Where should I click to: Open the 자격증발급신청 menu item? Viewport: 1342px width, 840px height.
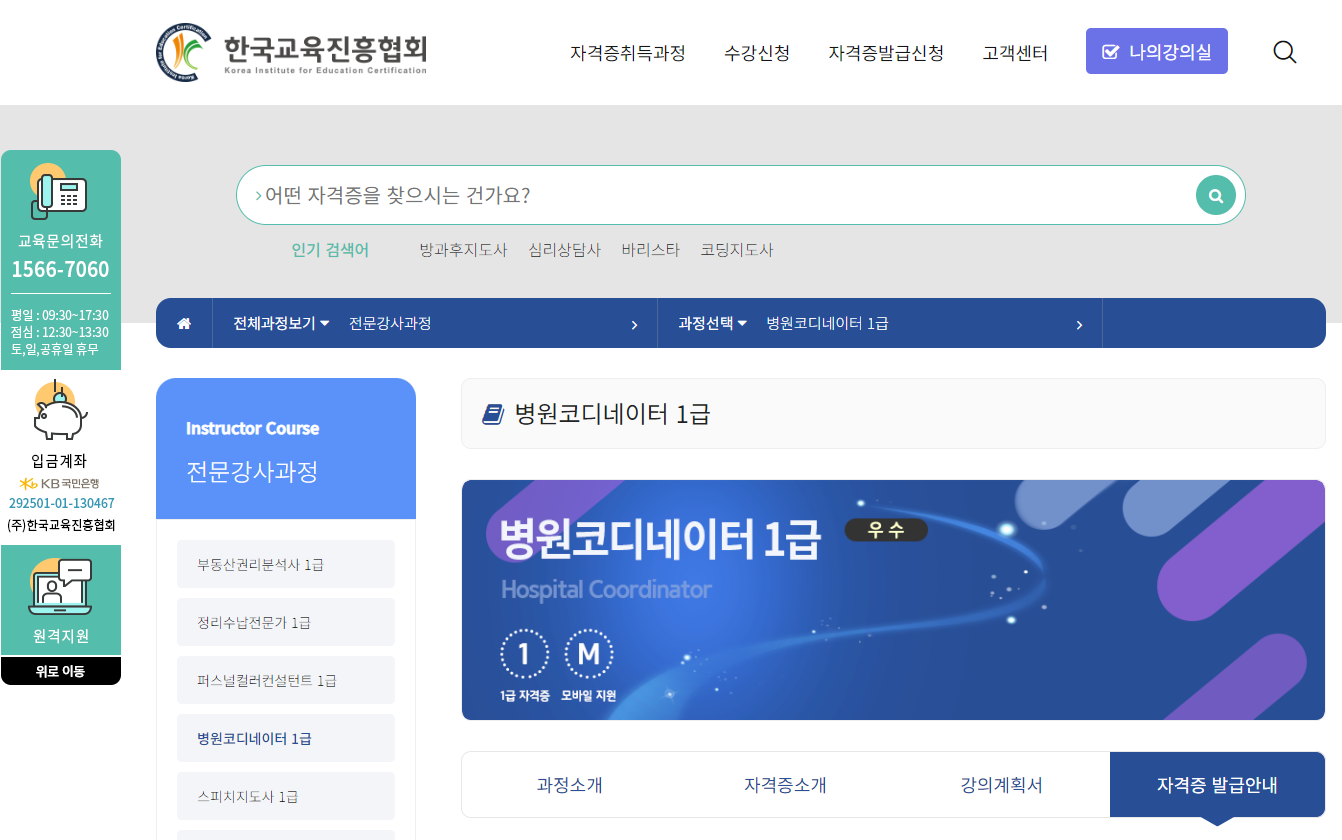887,53
